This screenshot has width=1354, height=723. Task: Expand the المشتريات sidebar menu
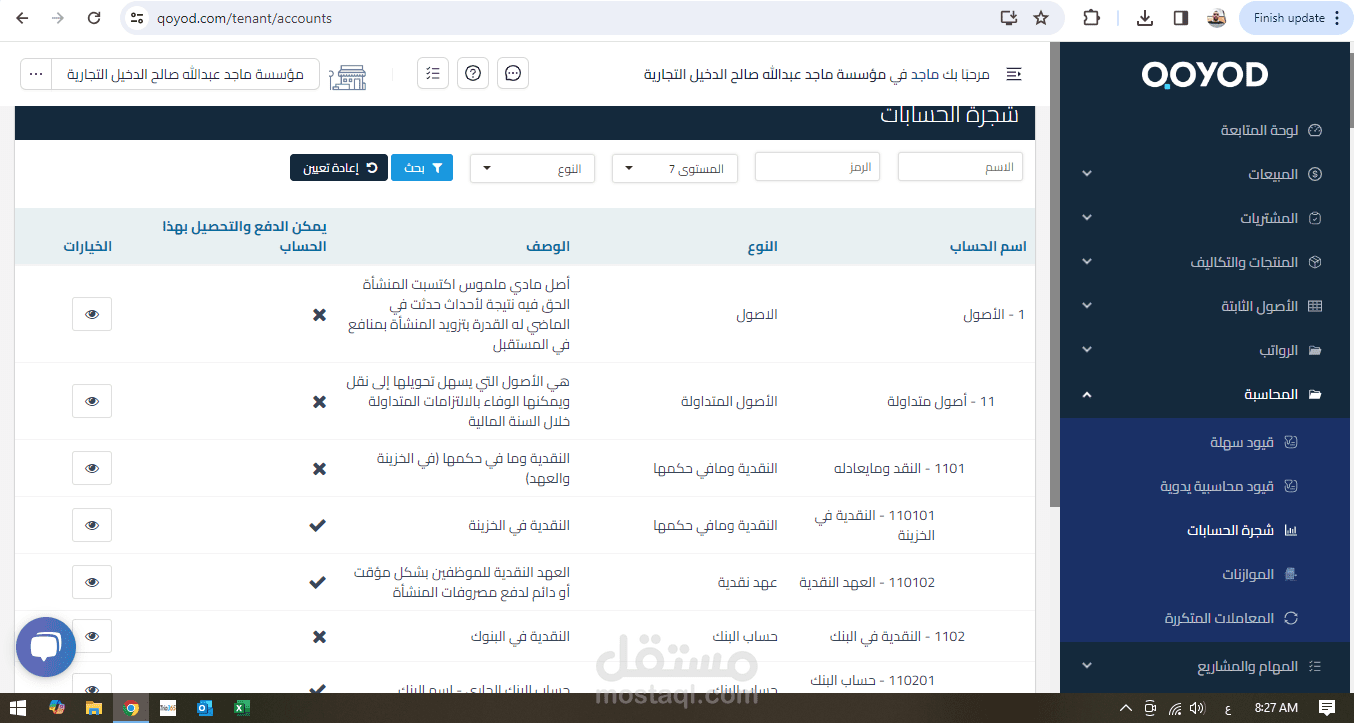tap(1205, 218)
